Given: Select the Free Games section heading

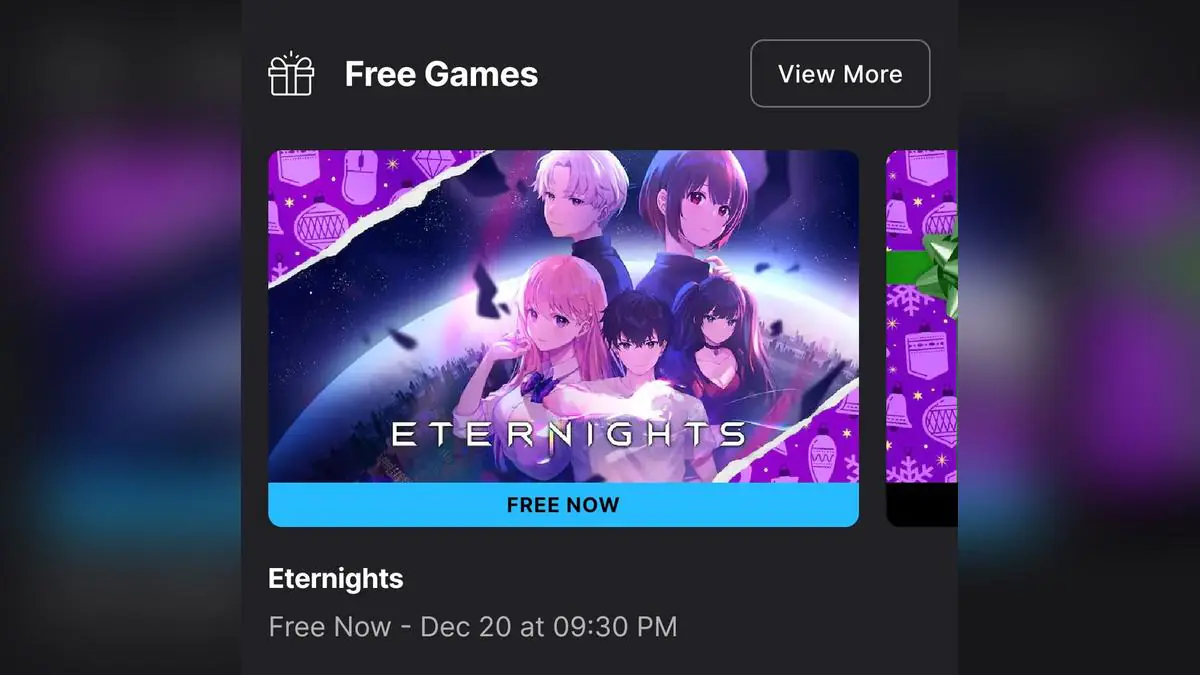Looking at the screenshot, I should [441, 74].
